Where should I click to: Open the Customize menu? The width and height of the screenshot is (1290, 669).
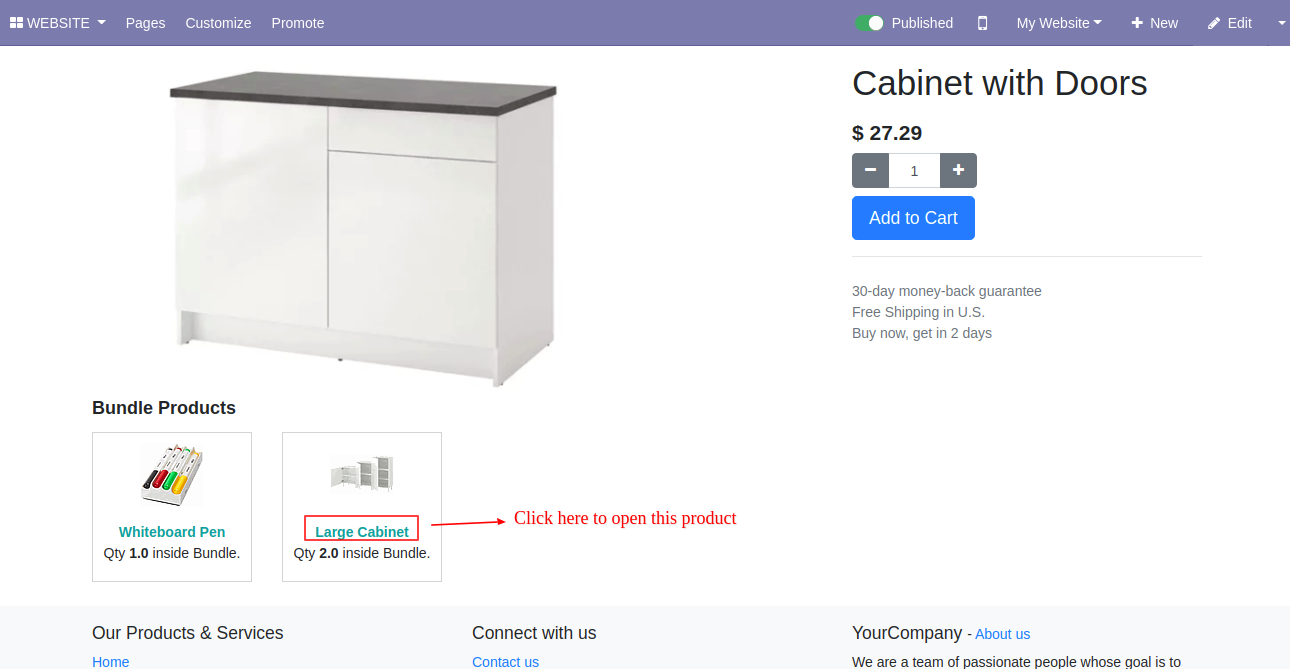pyautogui.click(x=218, y=23)
